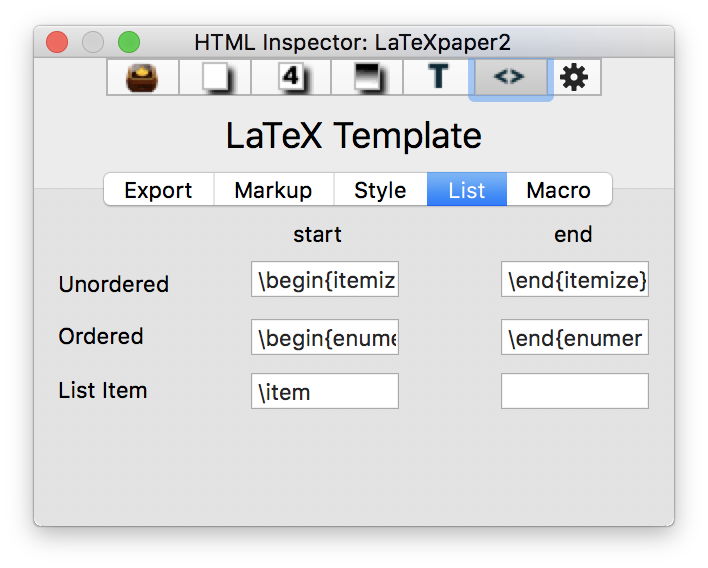Select the blank white page icon
This screenshot has height=568, width=708.
215,78
